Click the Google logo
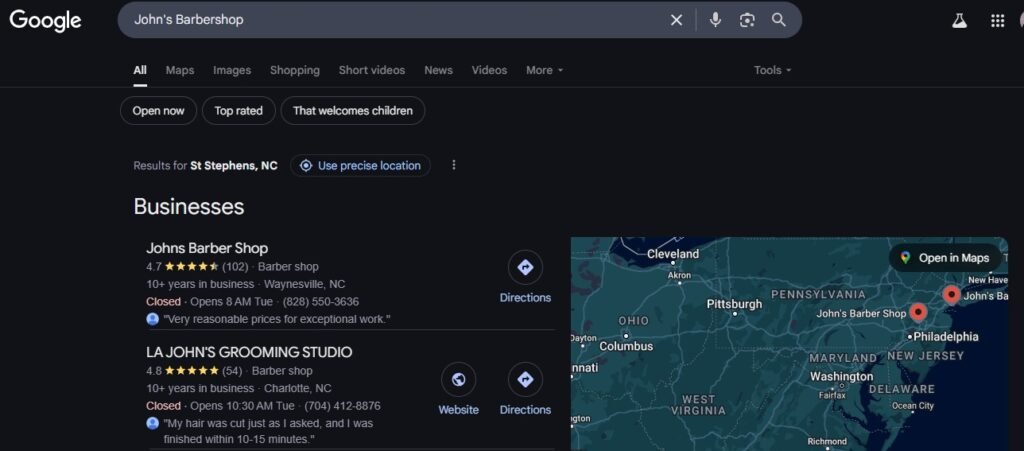This screenshot has width=1024, height=451. pyautogui.click(x=45, y=20)
